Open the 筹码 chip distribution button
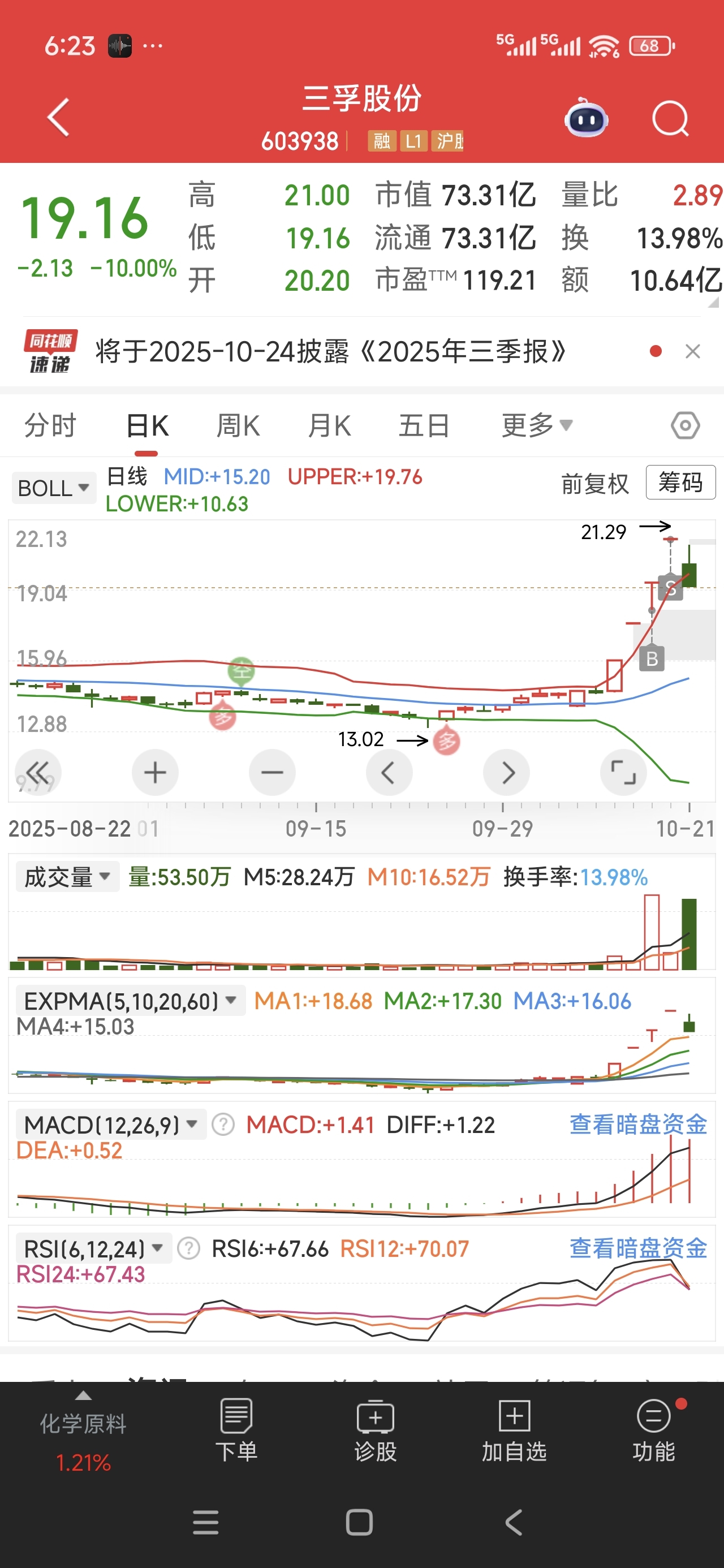Screen dimensions: 724x1568 point(680,483)
